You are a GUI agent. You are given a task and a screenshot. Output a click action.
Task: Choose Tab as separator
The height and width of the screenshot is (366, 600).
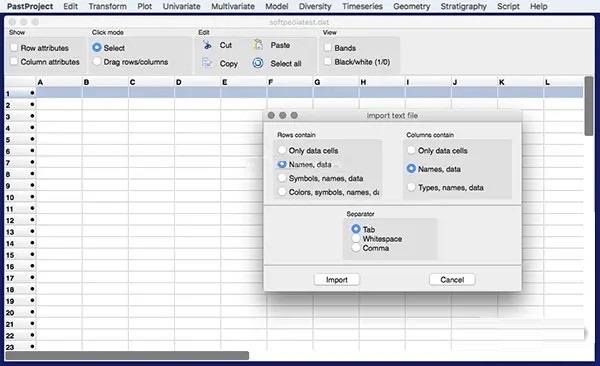coord(356,229)
